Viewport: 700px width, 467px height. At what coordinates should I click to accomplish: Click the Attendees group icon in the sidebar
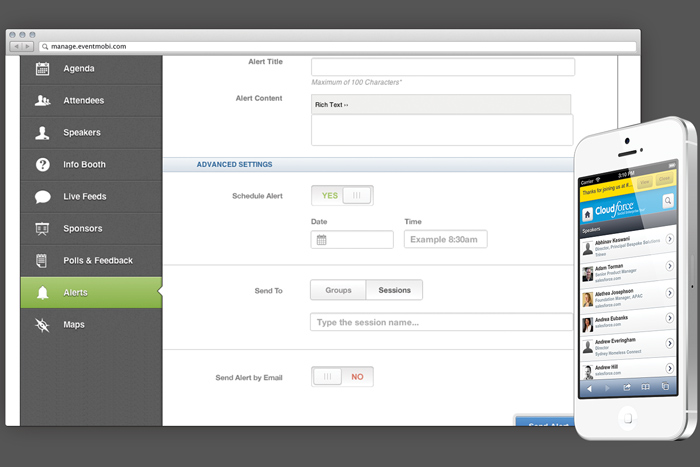coord(42,100)
